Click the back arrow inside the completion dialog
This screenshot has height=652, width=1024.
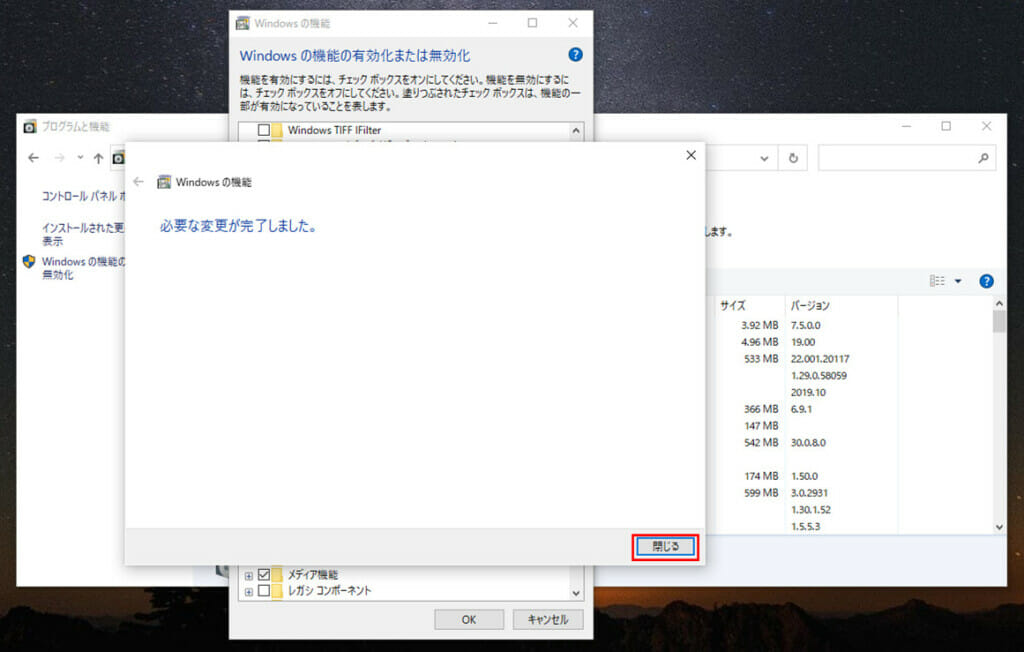(137, 182)
